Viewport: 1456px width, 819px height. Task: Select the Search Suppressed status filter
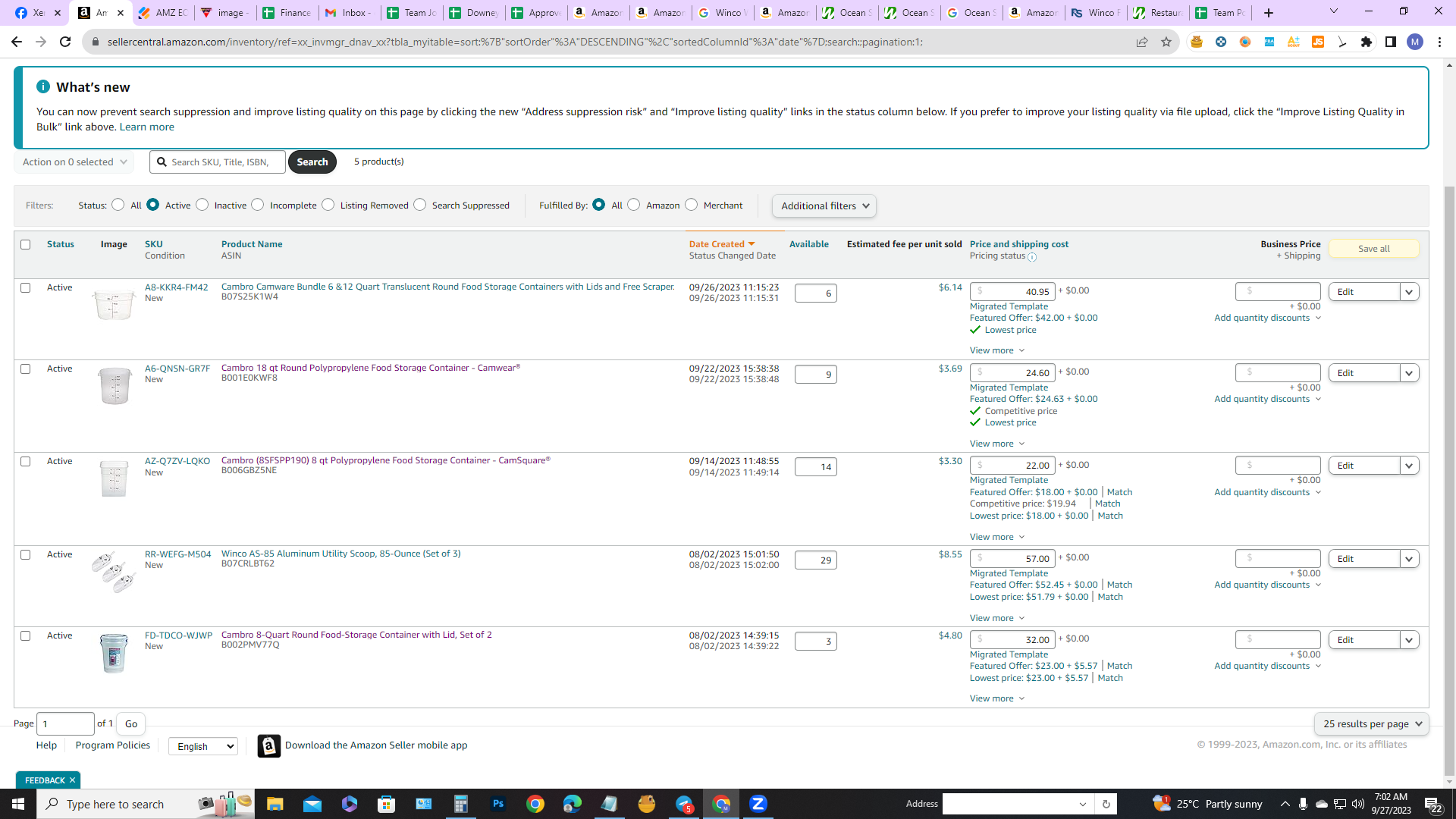pos(419,205)
